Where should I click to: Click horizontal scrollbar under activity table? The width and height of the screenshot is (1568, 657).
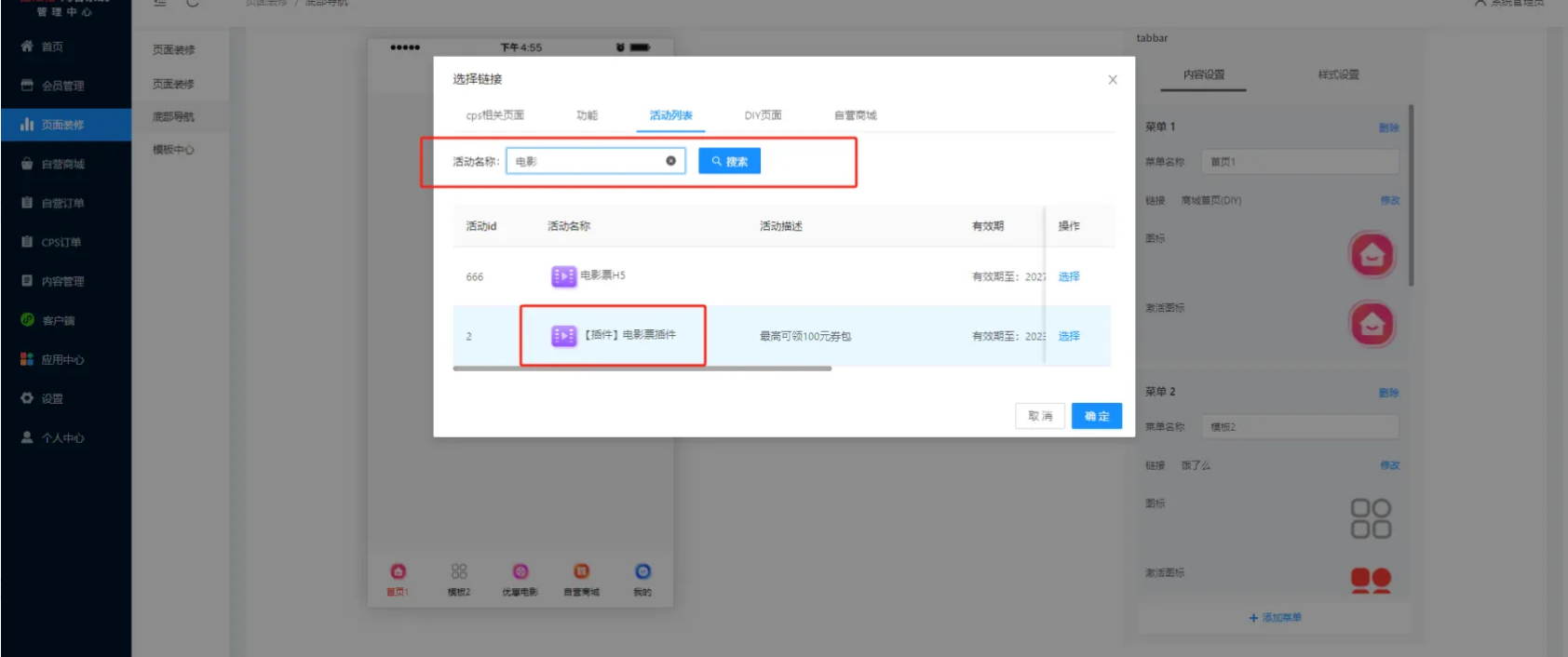coord(642,369)
